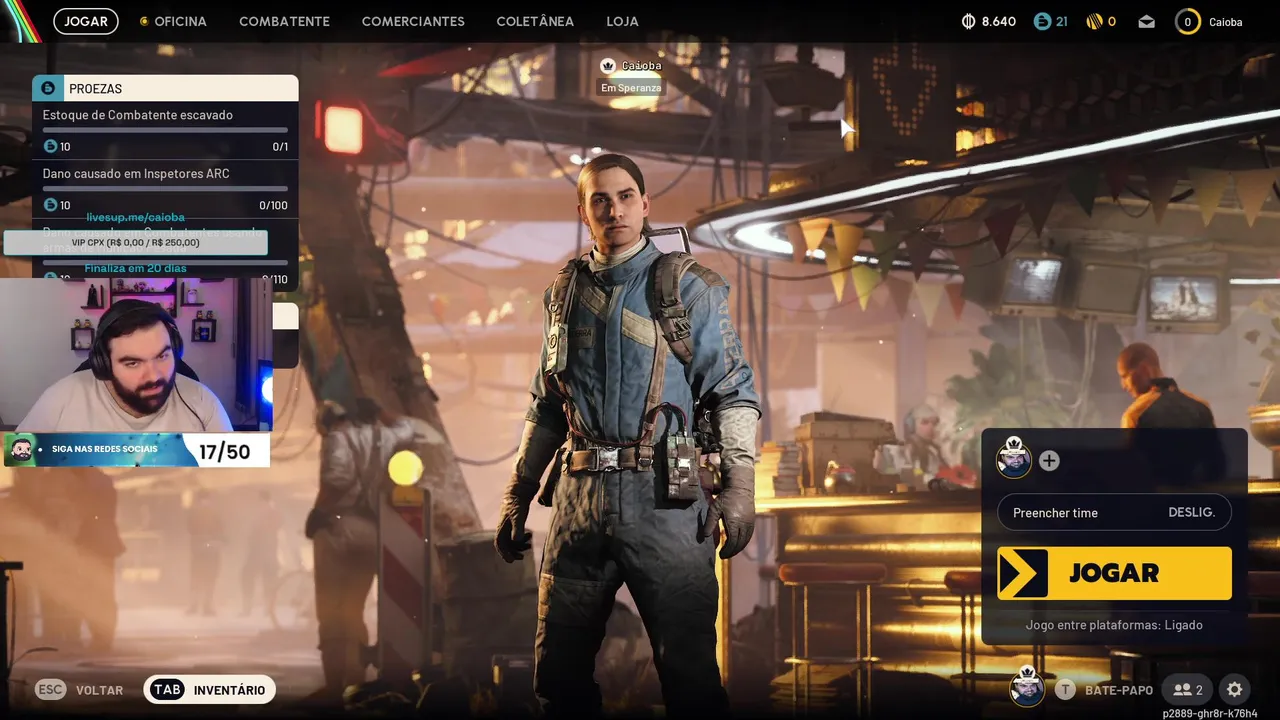The image size is (1280, 720).
Task: Click the crown icon above the character
Action: (607, 66)
